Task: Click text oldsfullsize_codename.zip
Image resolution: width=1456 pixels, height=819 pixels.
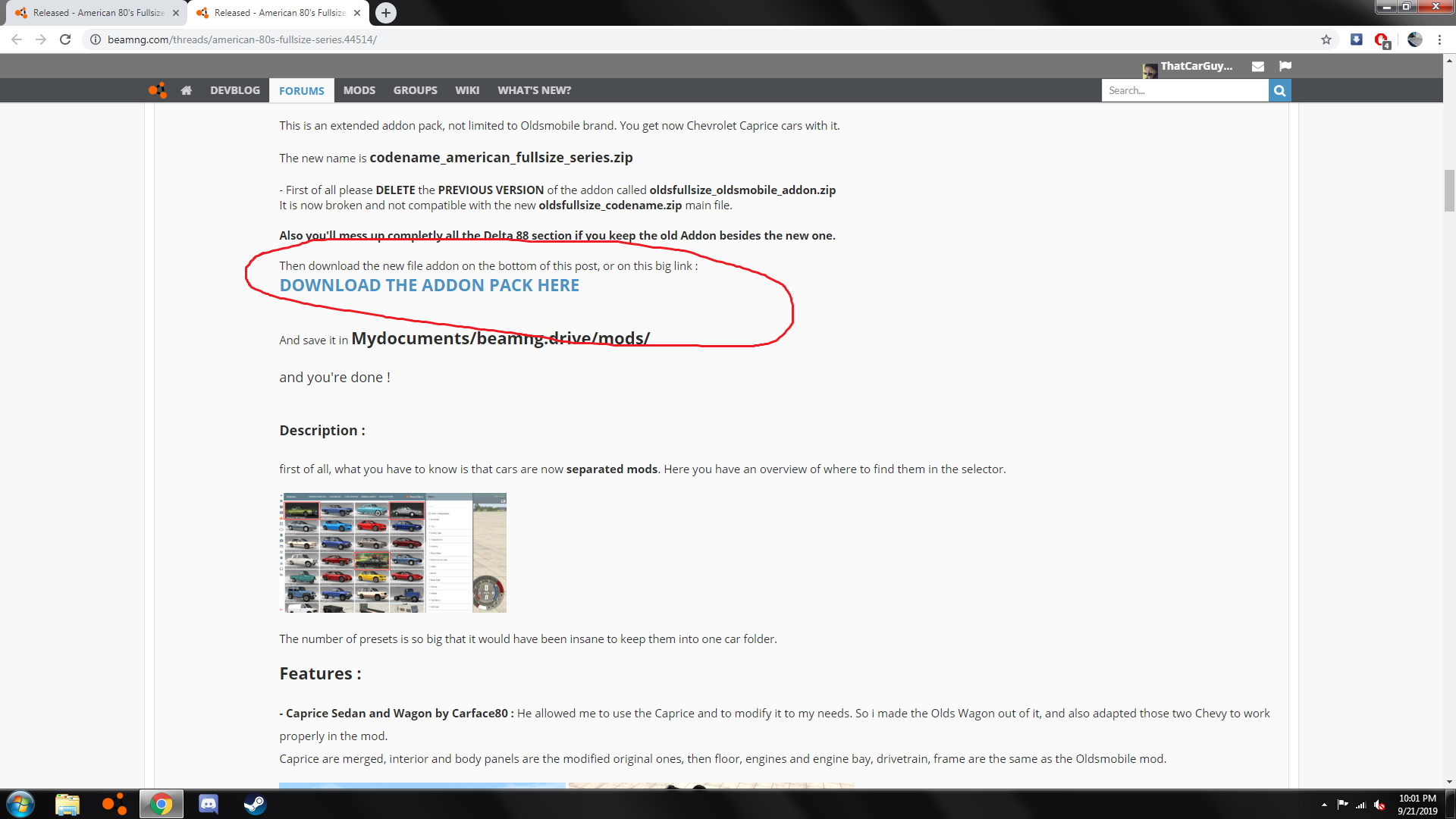Action: point(610,205)
